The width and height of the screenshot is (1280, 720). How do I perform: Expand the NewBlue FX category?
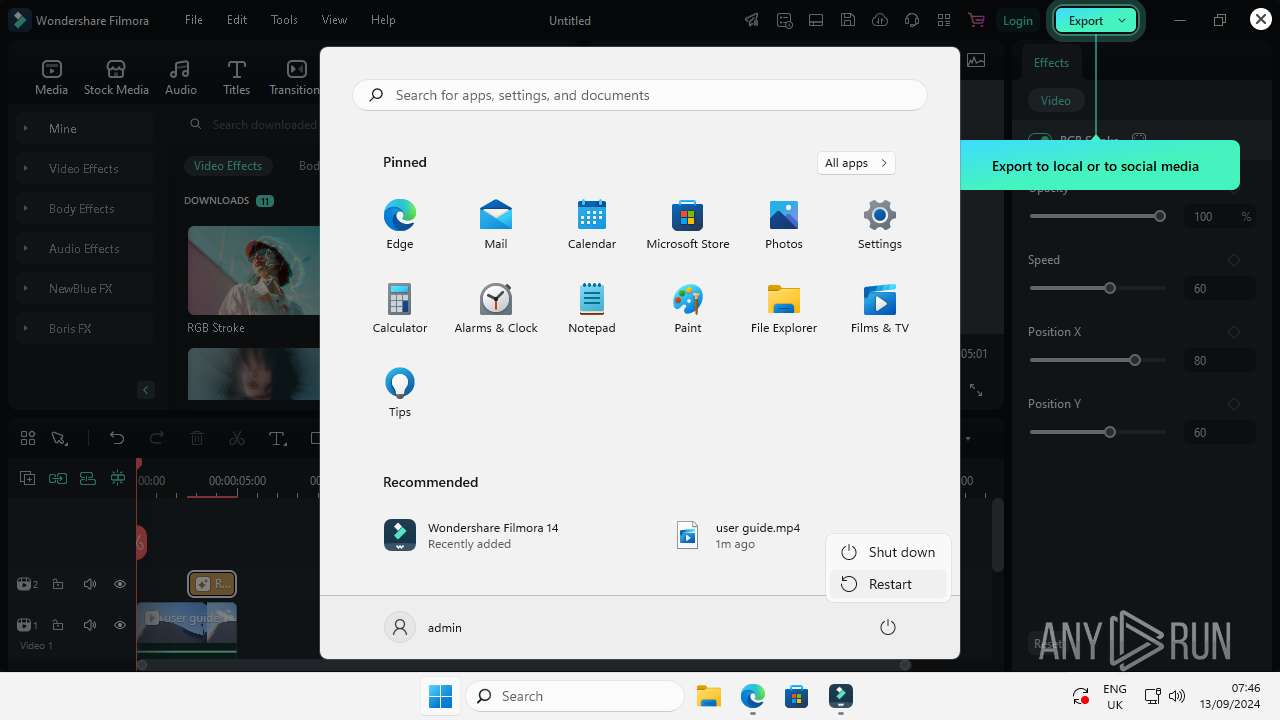coord(26,288)
